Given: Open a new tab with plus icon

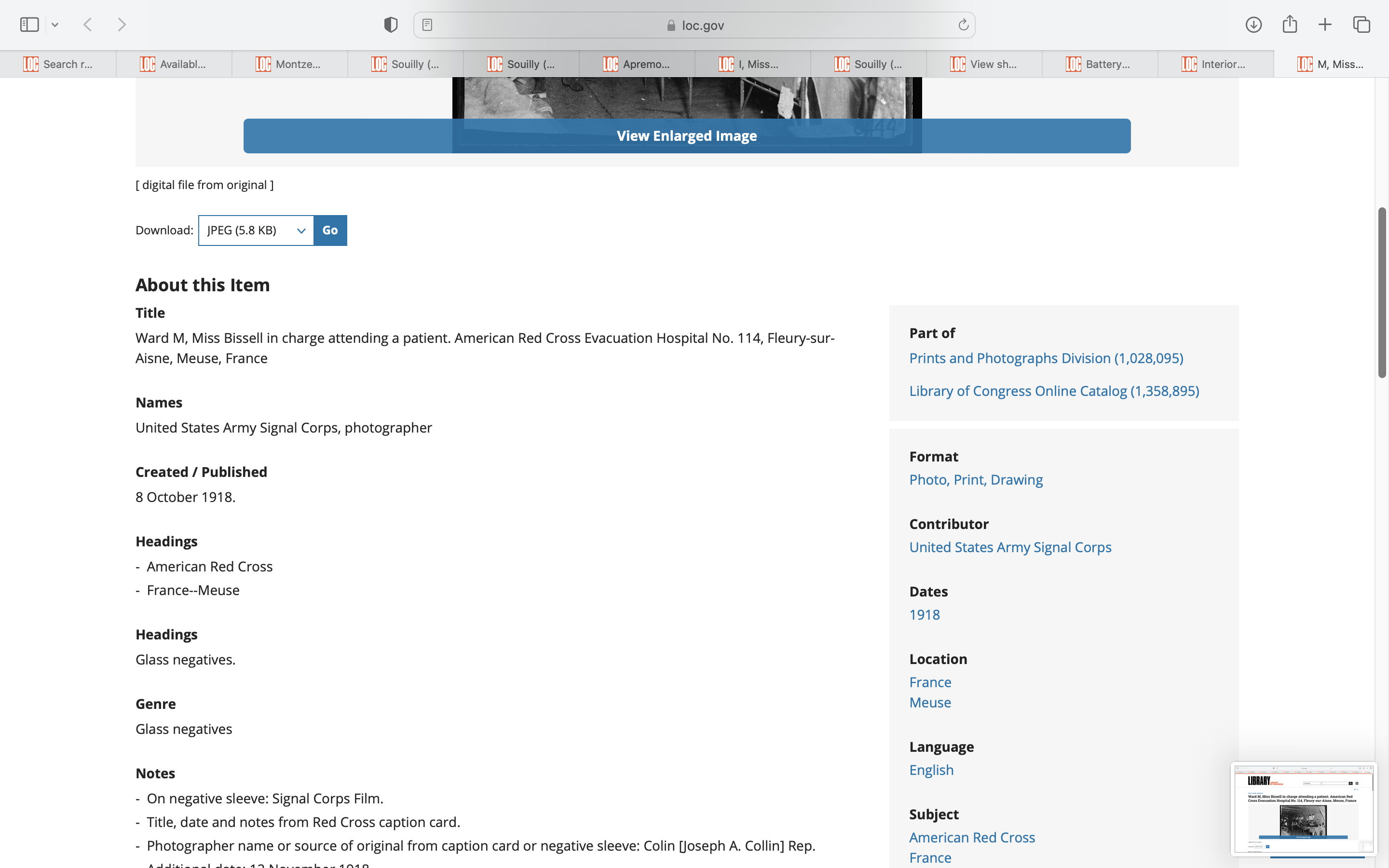Looking at the screenshot, I should tap(1325, 25).
